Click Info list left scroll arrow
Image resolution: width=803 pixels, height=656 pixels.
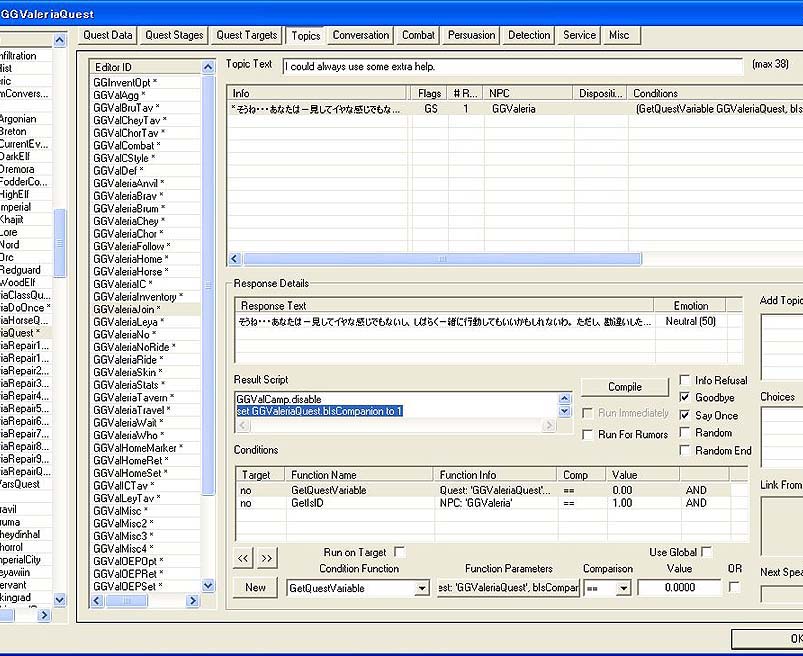[x=235, y=259]
